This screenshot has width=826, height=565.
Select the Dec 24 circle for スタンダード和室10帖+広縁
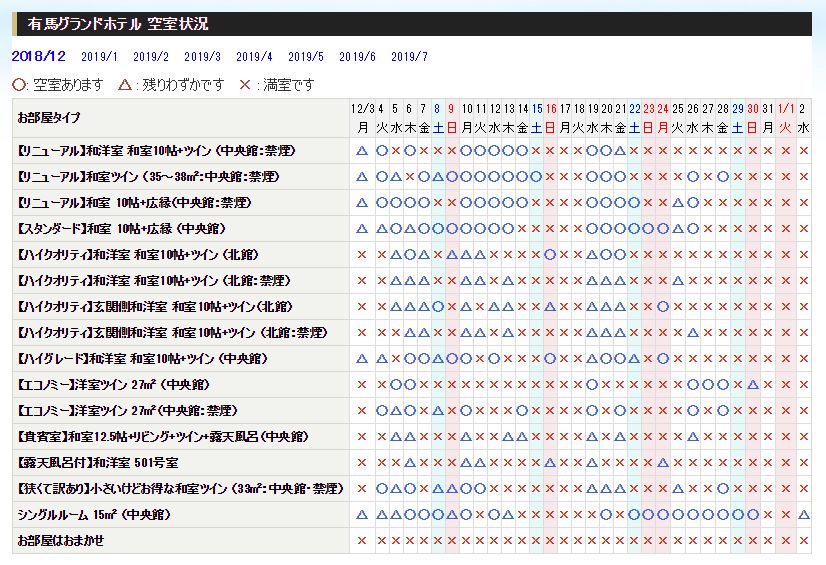click(x=663, y=229)
